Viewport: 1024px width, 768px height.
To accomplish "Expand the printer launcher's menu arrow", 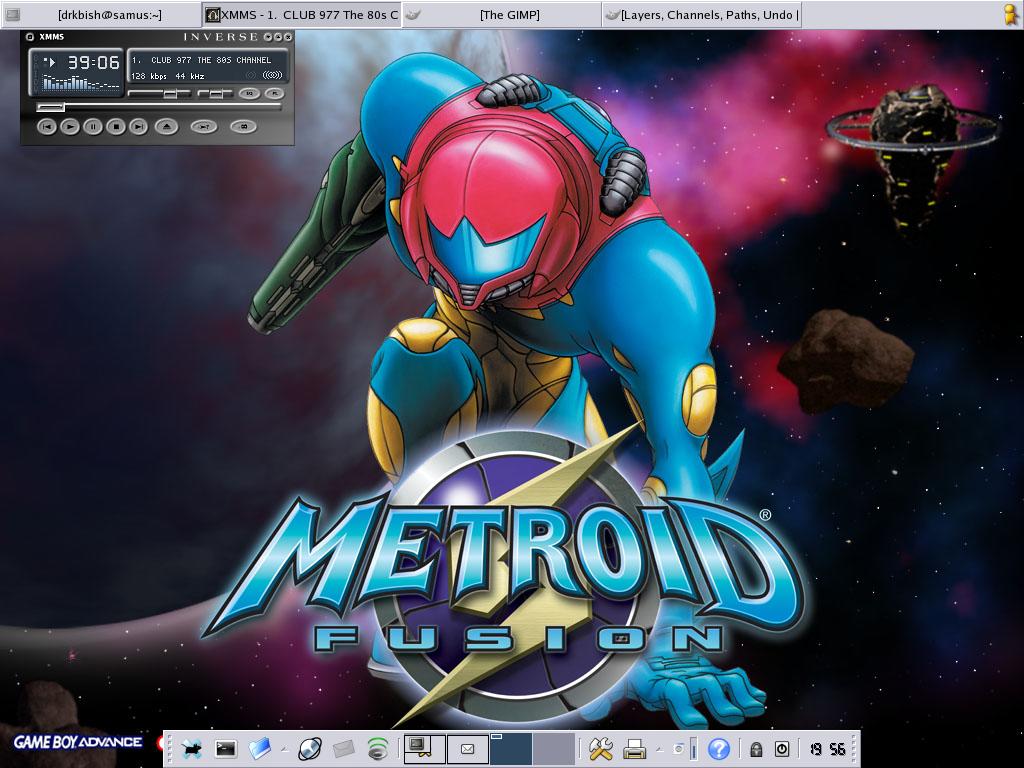I will 660,750.
